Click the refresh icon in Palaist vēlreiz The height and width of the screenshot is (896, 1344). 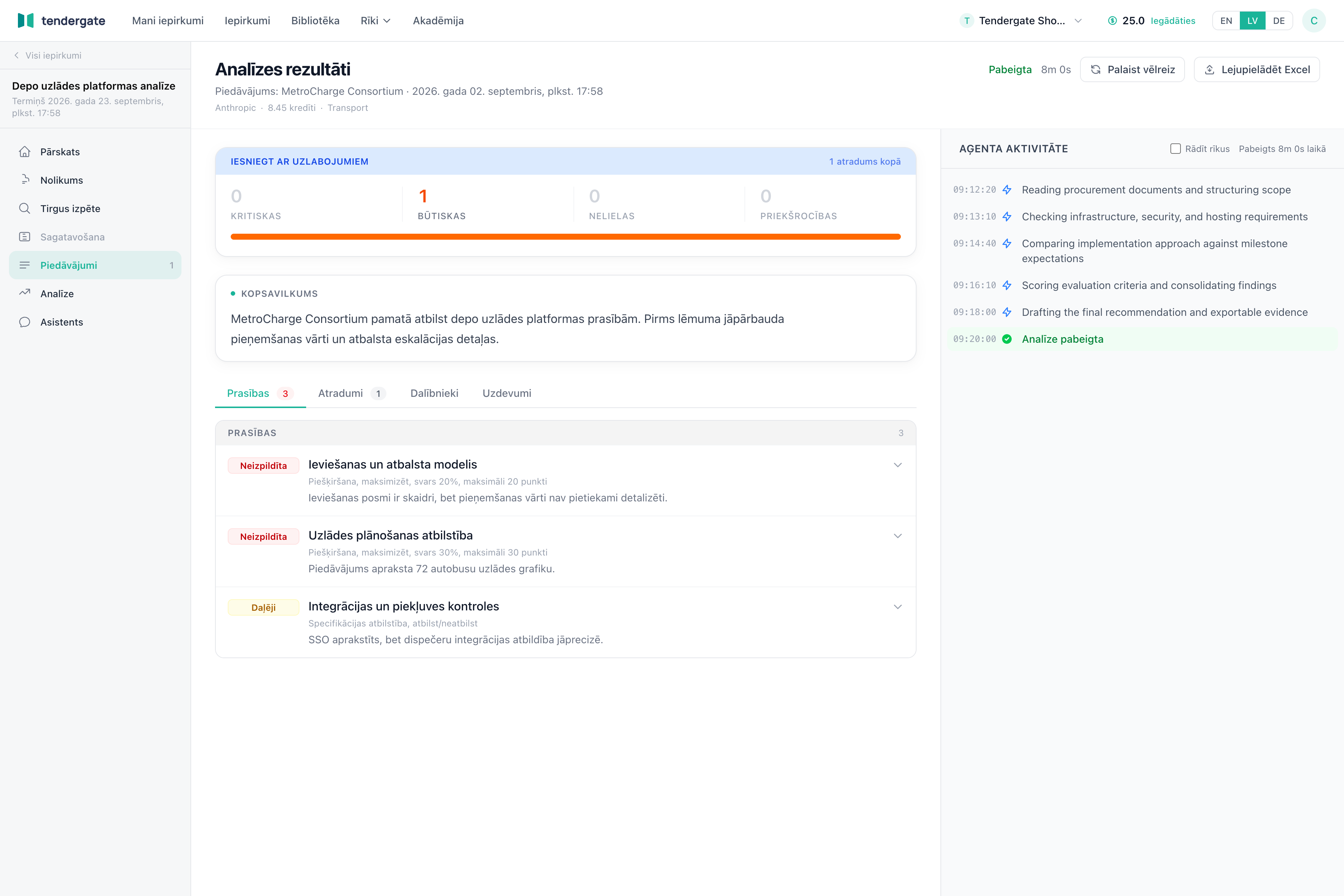[1095, 70]
